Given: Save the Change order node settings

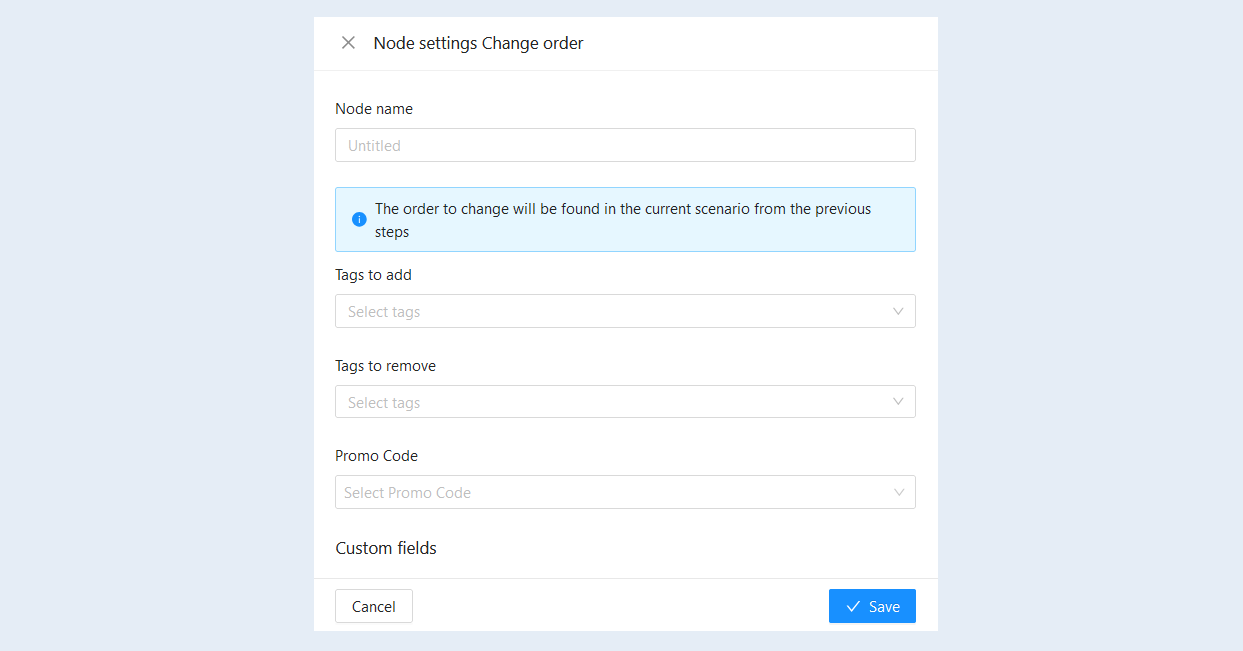Looking at the screenshot, I should [x=872, y=606].
